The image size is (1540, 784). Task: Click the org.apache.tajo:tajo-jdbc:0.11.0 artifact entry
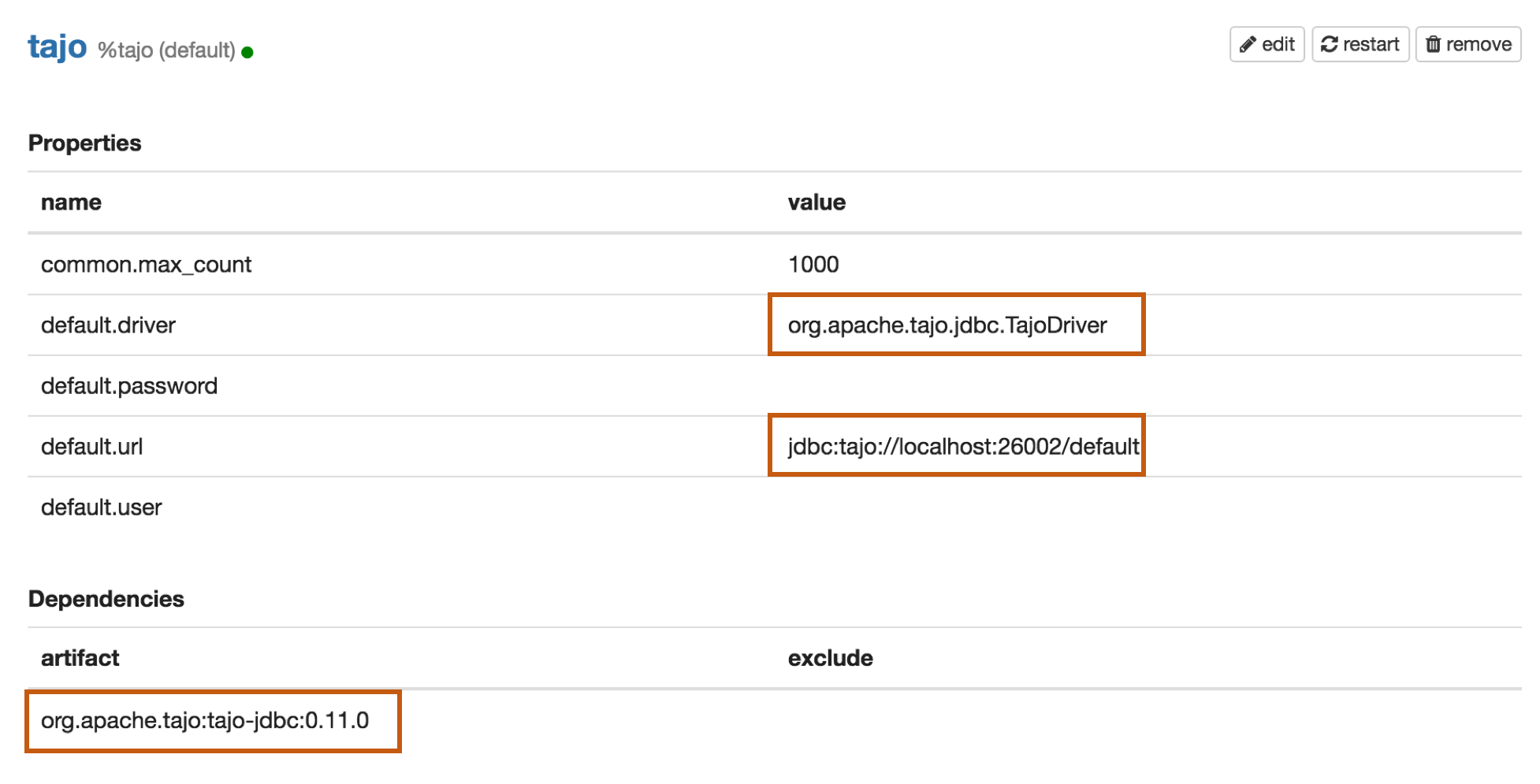tap(205, 721)
